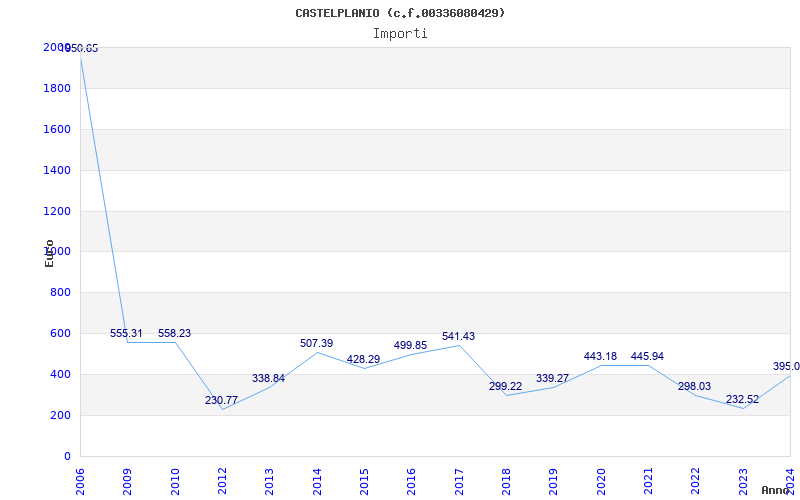Click data label 299.22
This screenshot has height=500, width=800.
pyautogui.click(x=506, y=386)
